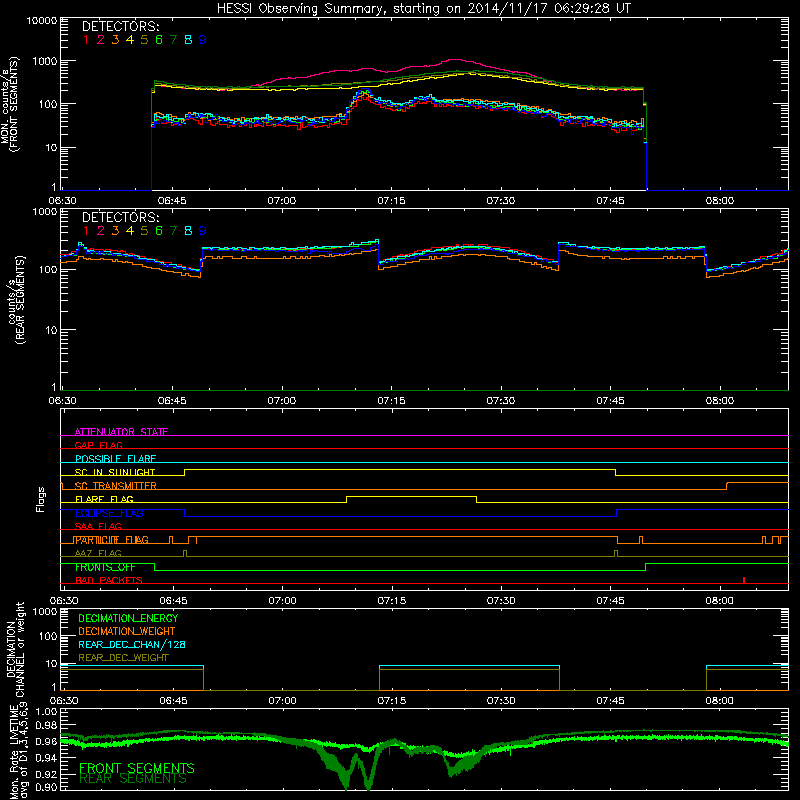Viewport: 800px width, 800px height.
Task: Click DETECTORS: label in front segments panel
Action: [120, 26]
